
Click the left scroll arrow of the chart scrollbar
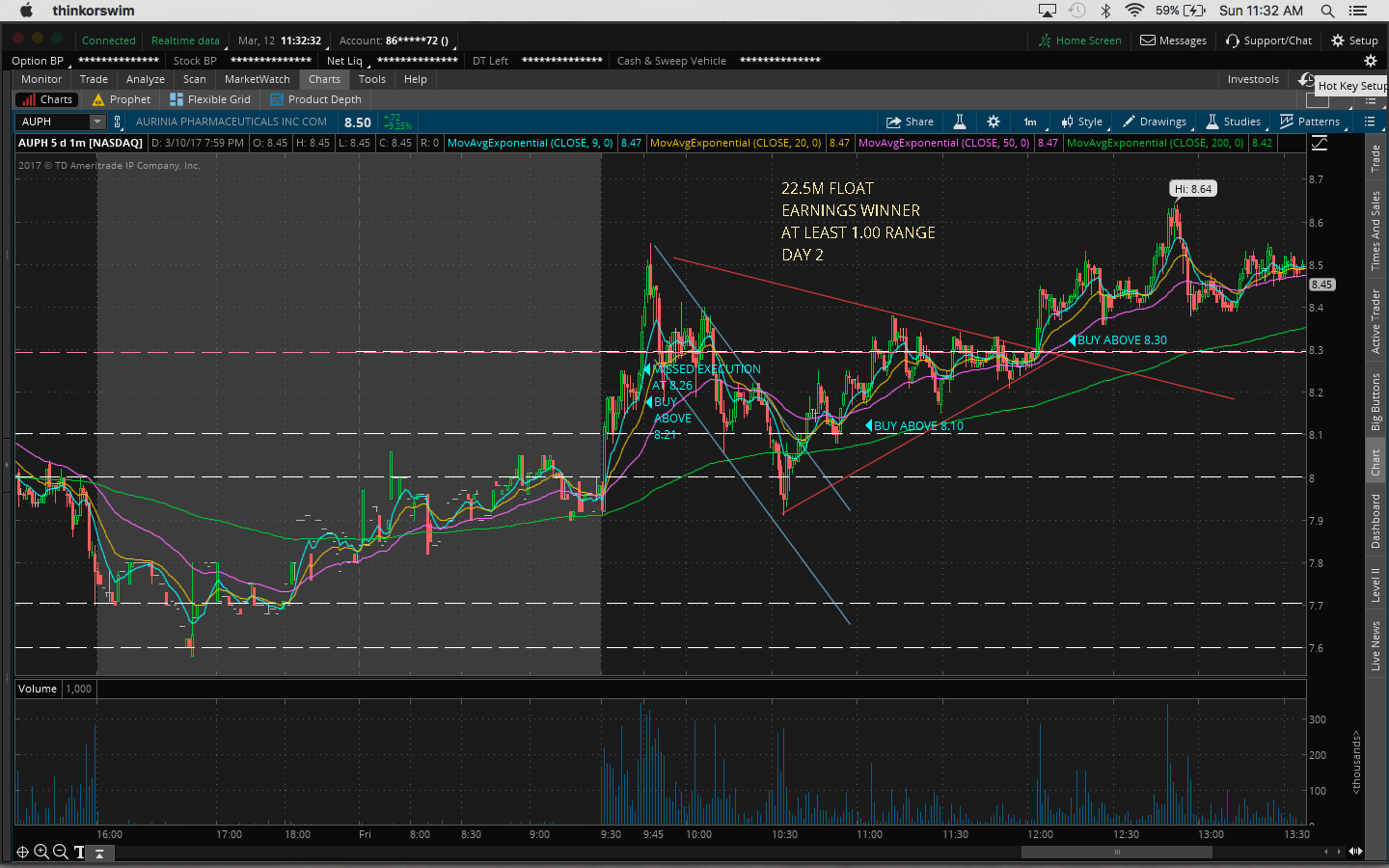tap(1326, 852)
